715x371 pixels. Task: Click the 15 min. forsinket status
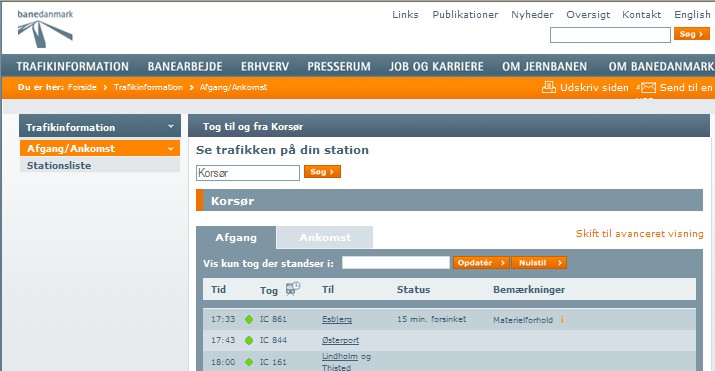pyautogui.click(x=431, y=319)
